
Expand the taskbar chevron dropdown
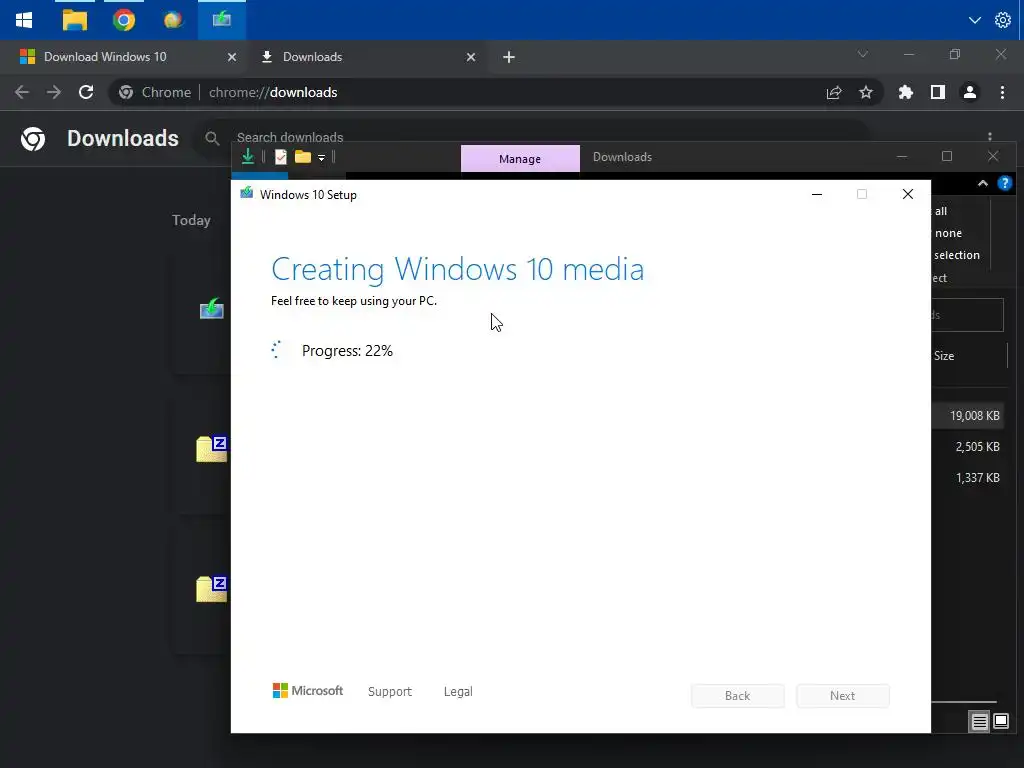pos(974,20)
